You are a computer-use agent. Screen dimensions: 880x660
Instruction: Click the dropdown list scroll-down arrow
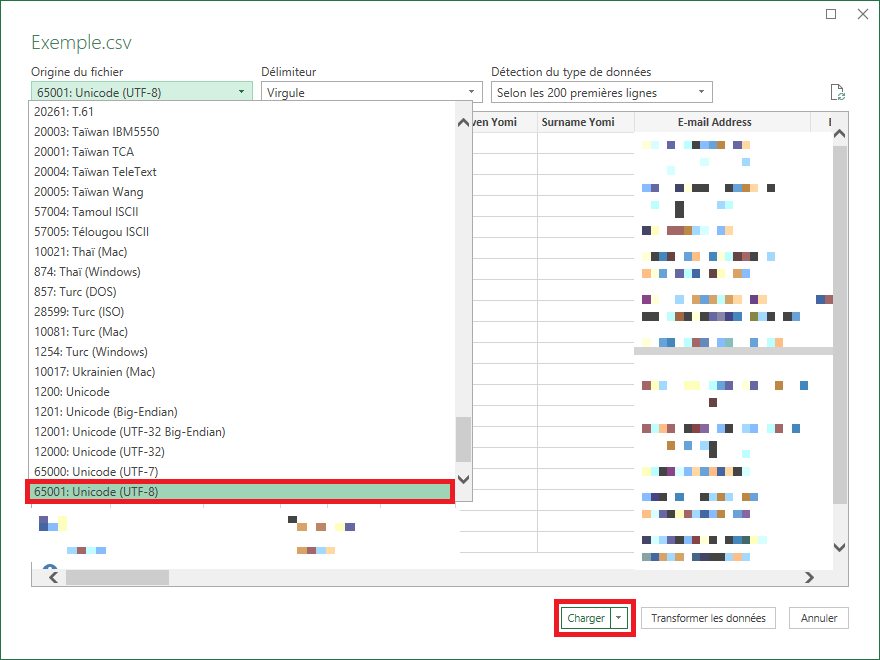[x=463, y=479]
